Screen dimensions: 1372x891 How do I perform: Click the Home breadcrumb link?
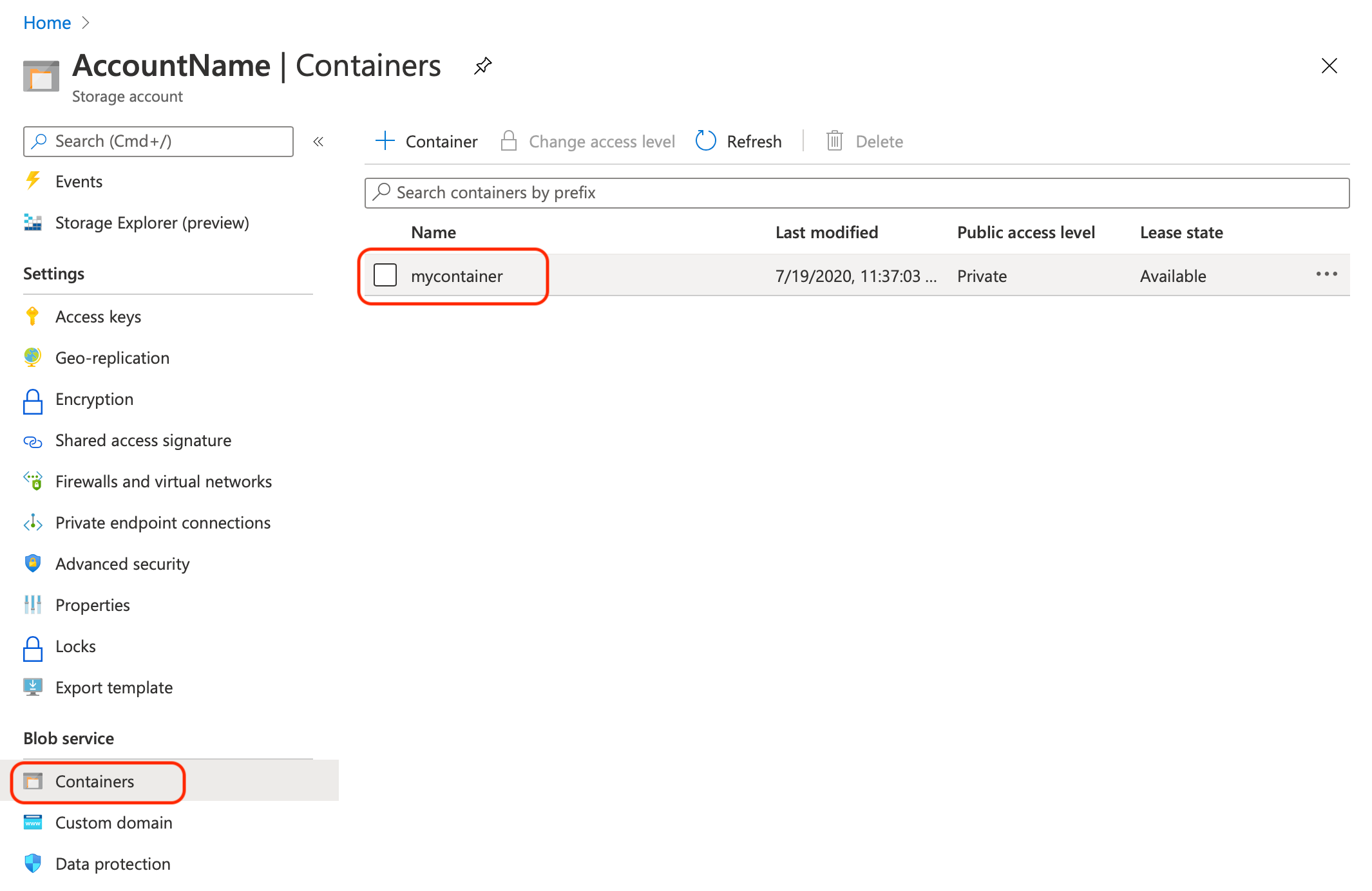point(46,23)
